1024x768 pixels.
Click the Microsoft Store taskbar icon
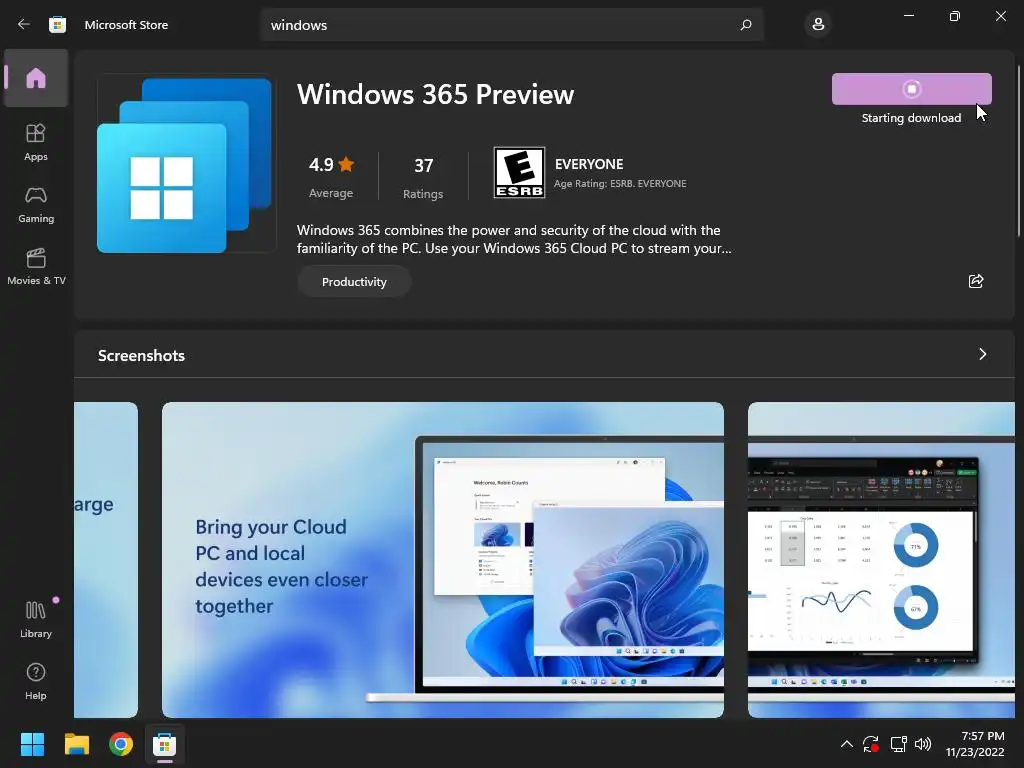[x=165, y=744]
